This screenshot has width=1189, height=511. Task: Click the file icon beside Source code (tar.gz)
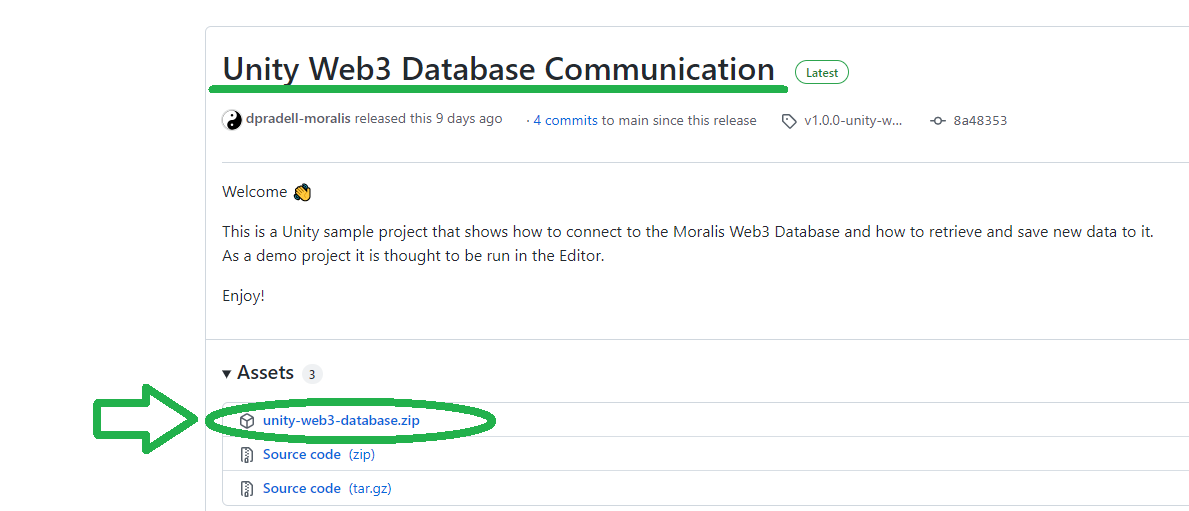point(246,489)
